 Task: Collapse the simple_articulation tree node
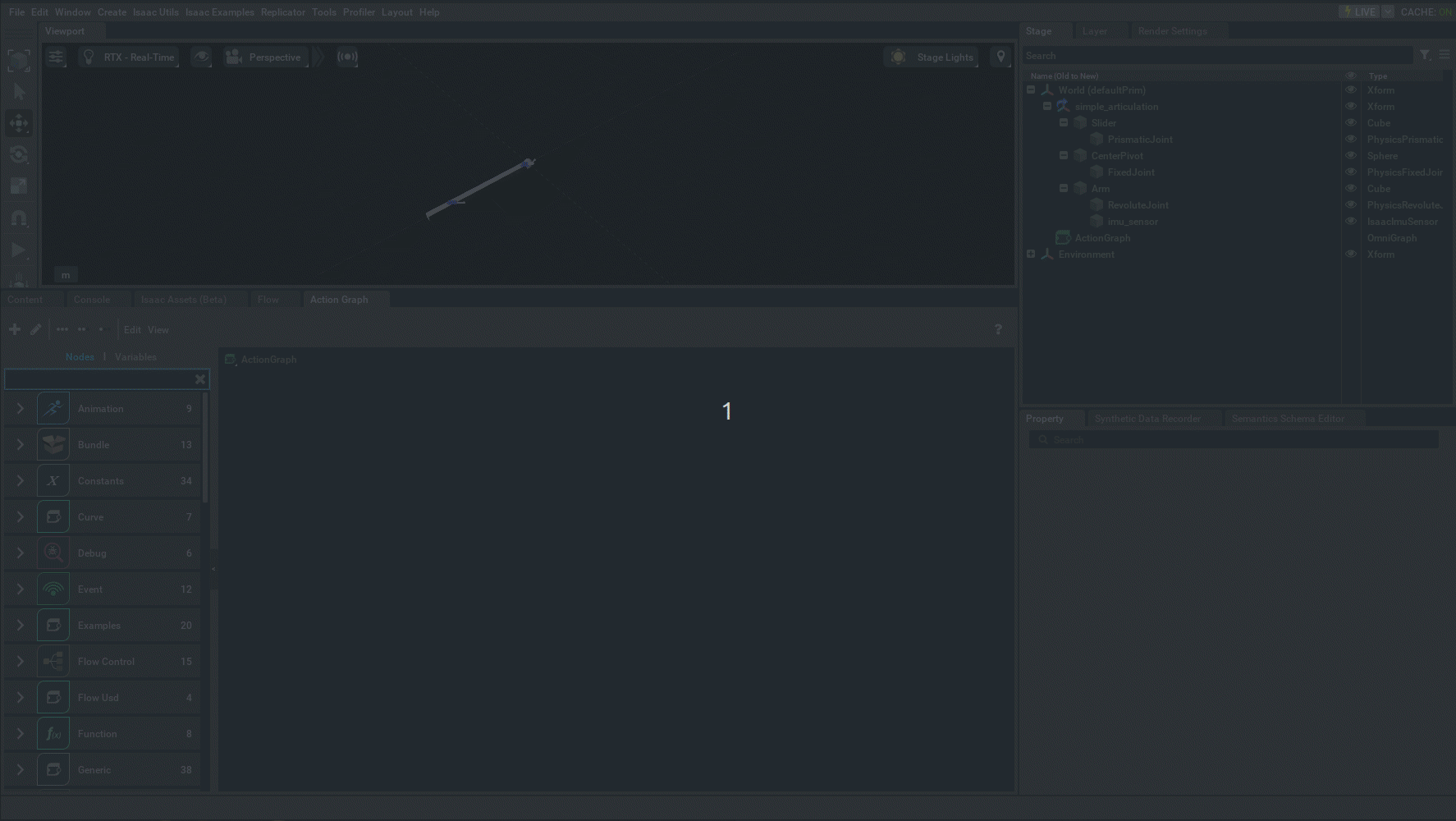1047,107
